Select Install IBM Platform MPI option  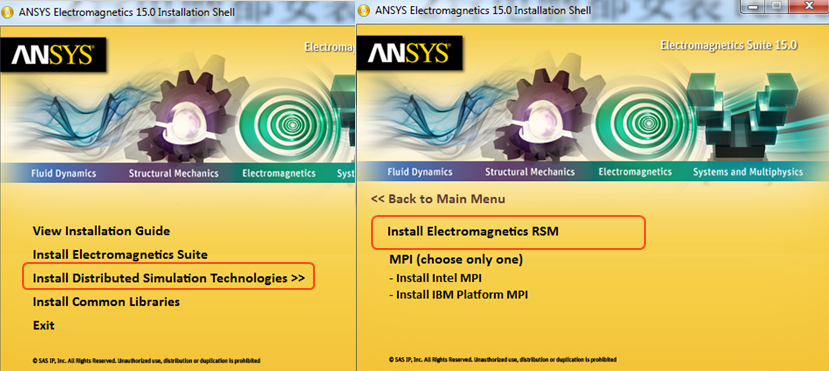458,294
